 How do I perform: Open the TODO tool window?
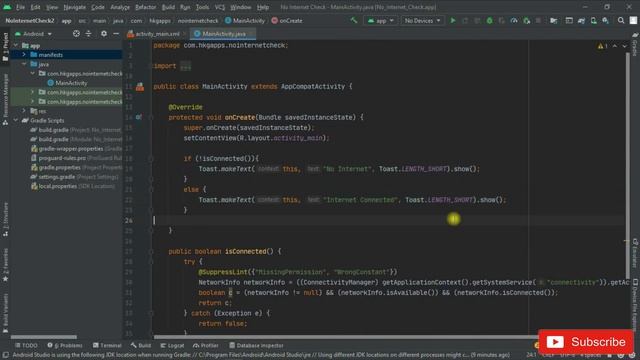point(26,345)
